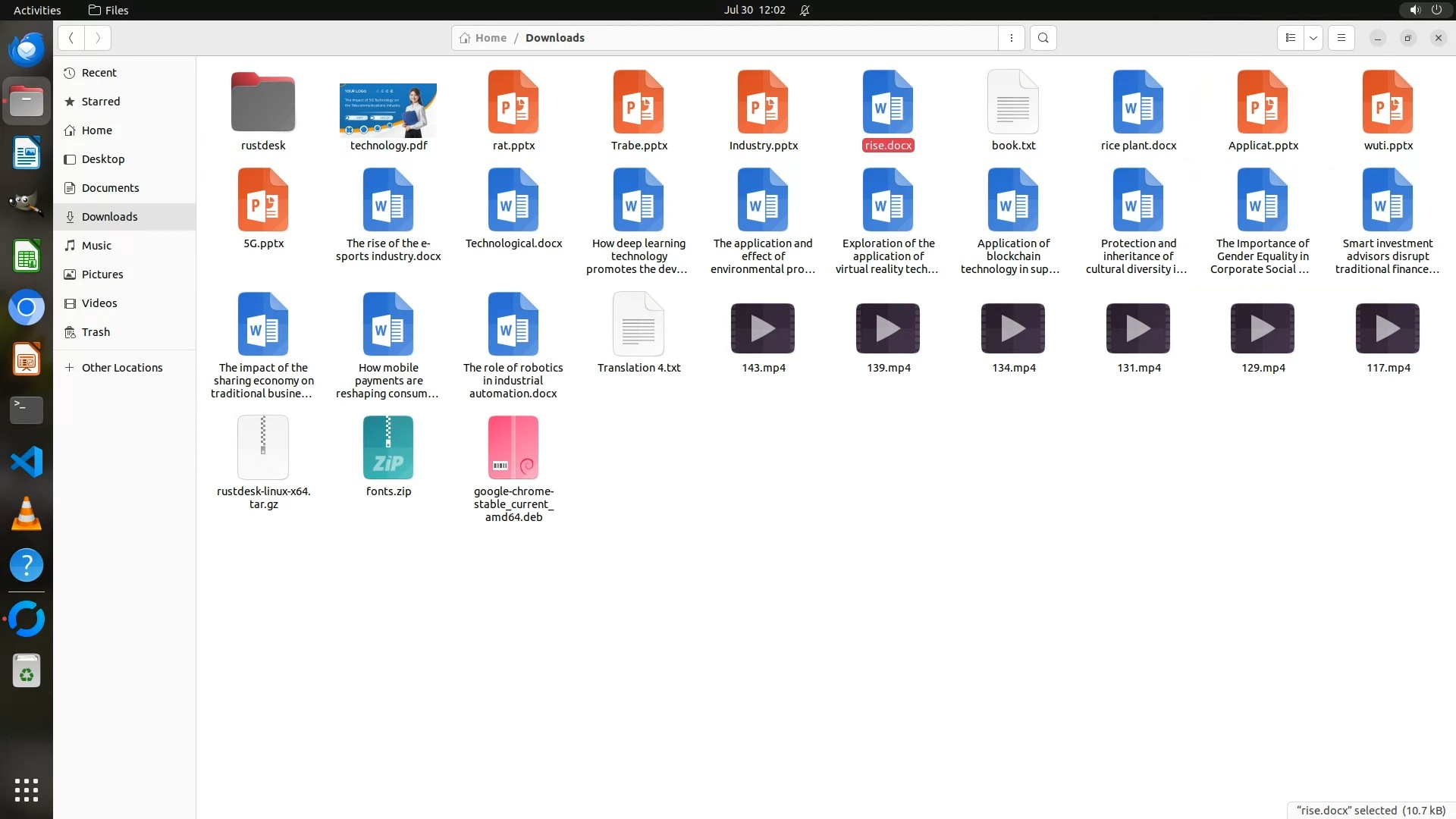This screenshot has height=819, width=1456.
Task: Go back with the left arrow button
Action: coord(71,38)
